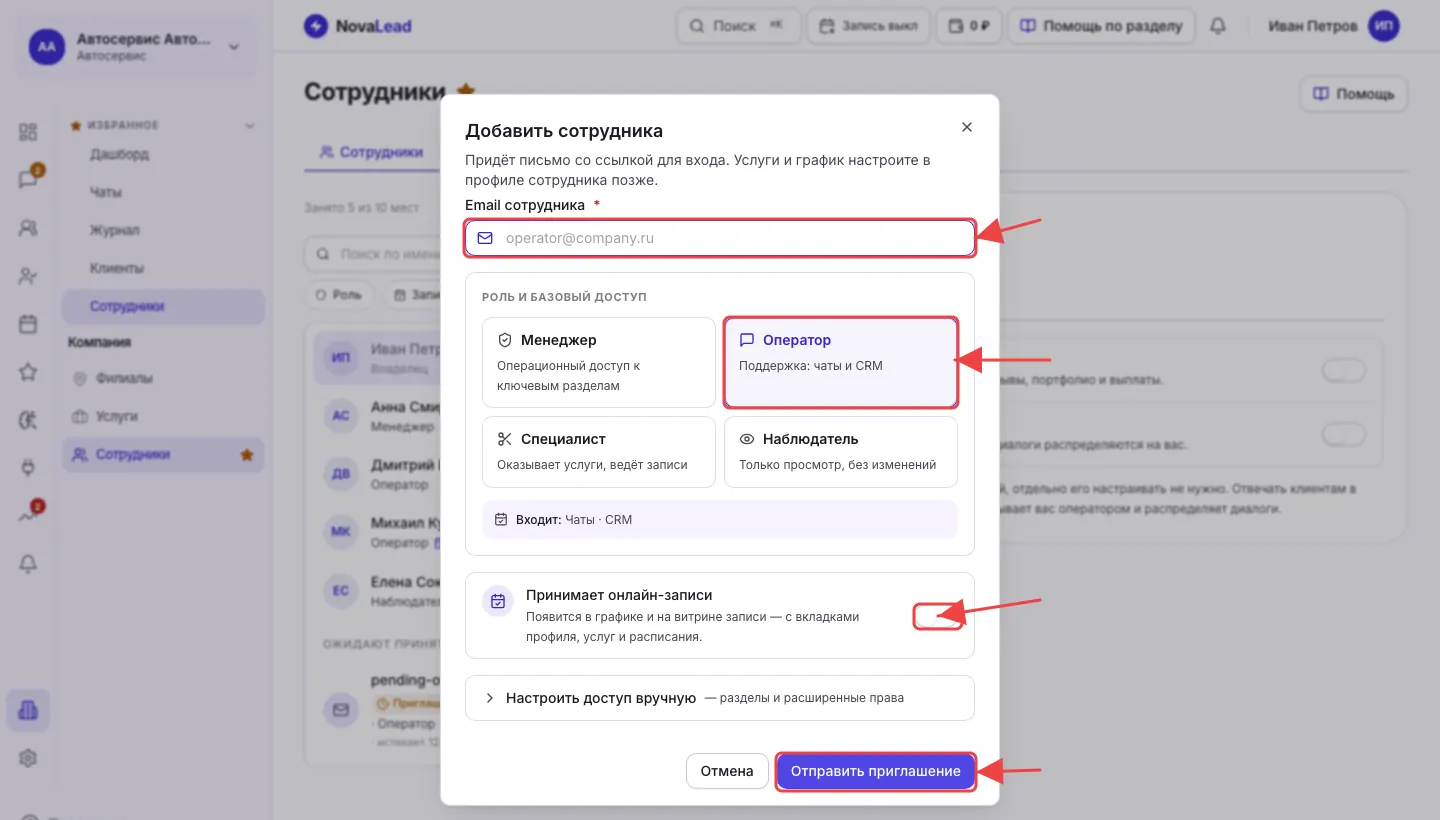Click the МК avatar in employee list

(x=340, y=532)
